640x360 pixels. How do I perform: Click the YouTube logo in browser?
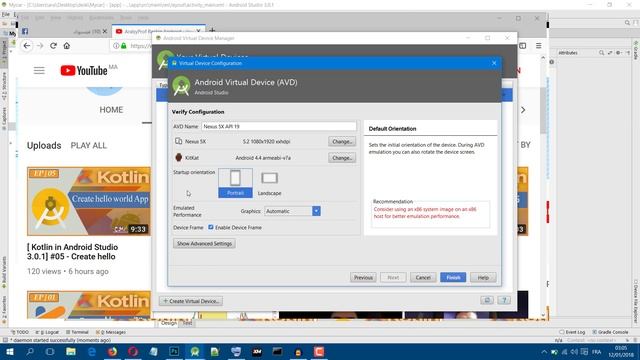84,71
